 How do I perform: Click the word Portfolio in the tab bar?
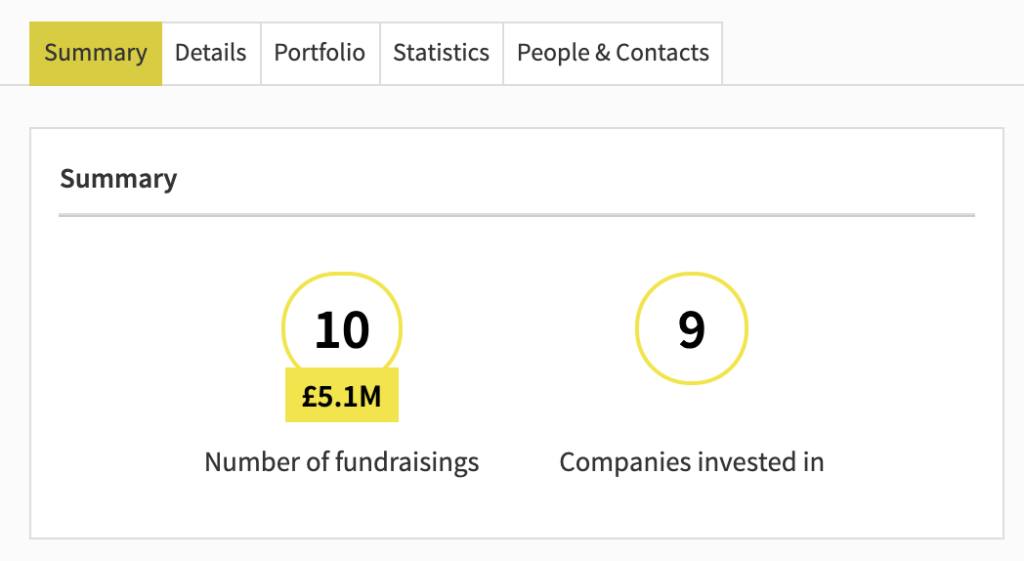(320, 53)
